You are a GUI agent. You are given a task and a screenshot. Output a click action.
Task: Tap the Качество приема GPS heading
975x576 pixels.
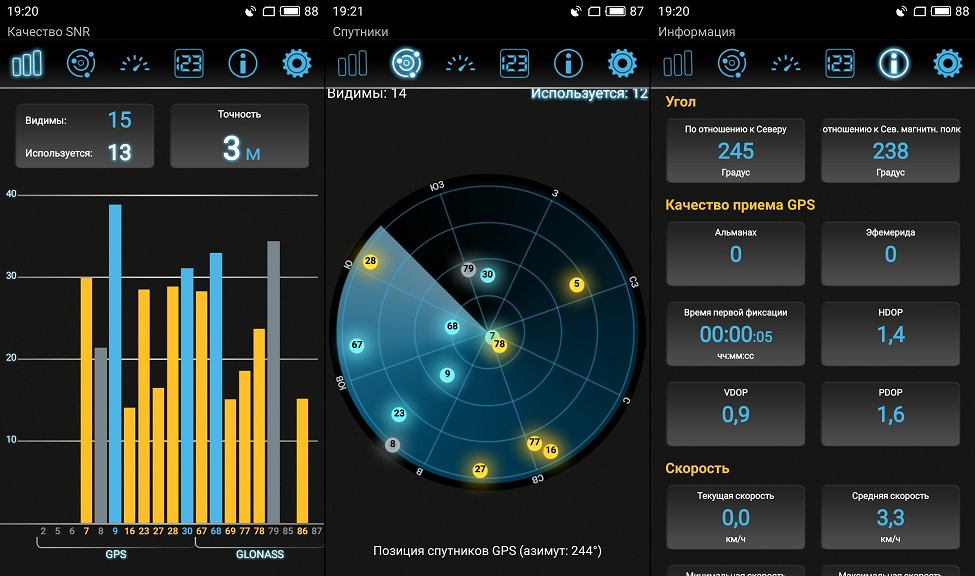click(740, 205)
